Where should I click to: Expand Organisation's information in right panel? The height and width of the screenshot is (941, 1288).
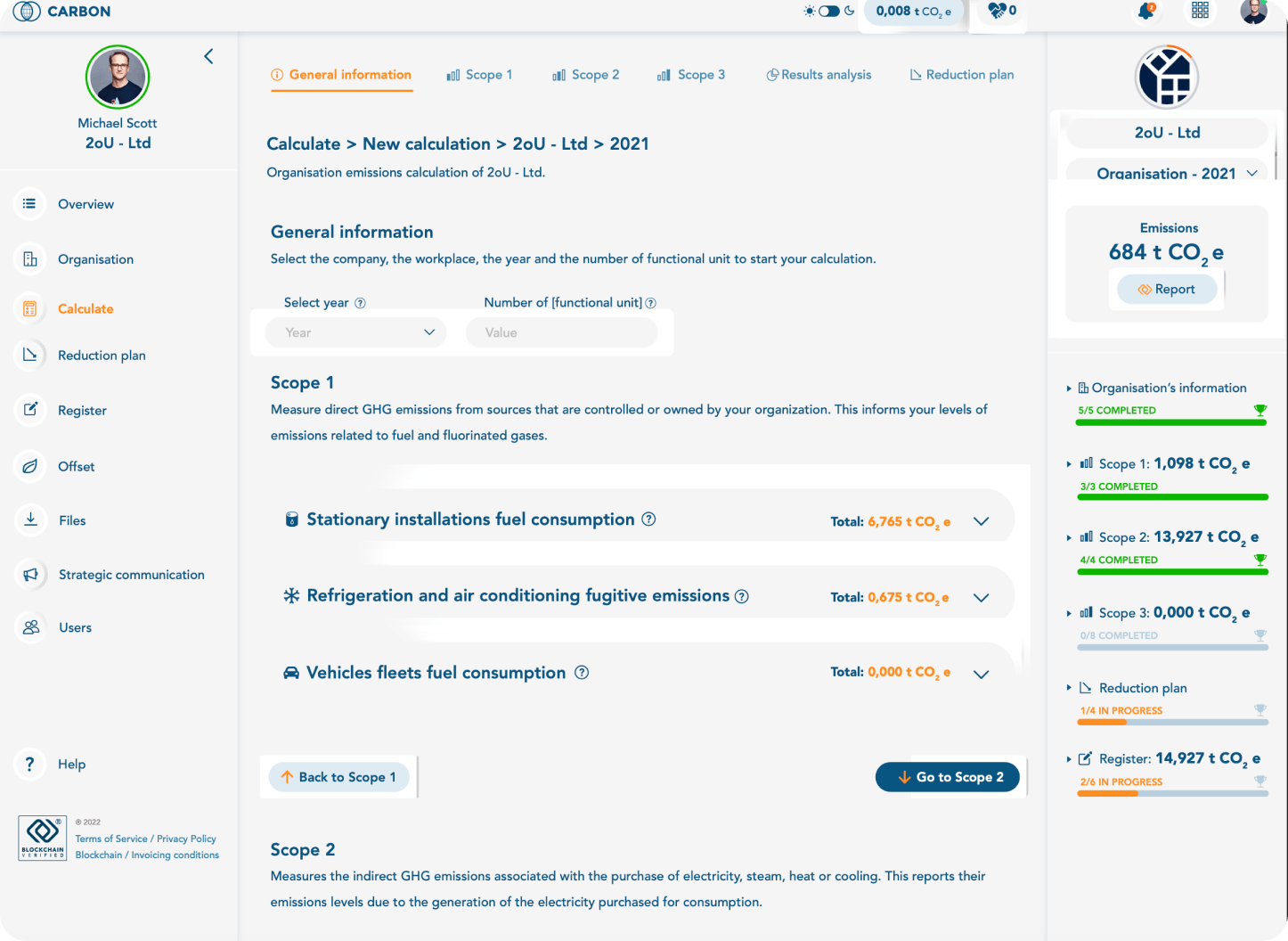(x=1069, y=389)
